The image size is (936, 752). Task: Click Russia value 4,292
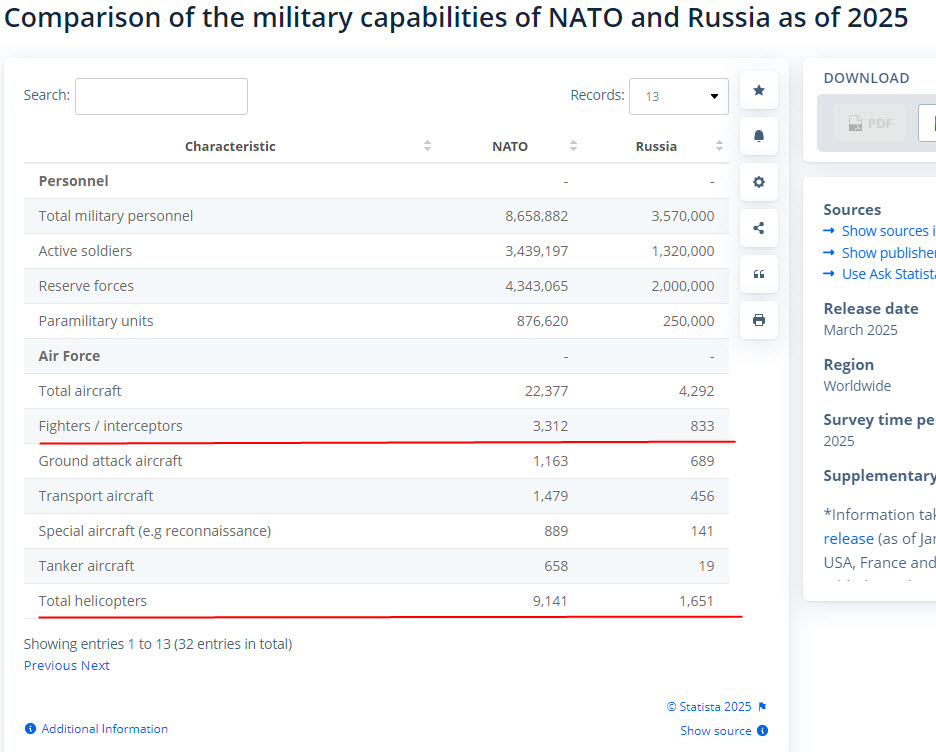[x=696, y=391]
